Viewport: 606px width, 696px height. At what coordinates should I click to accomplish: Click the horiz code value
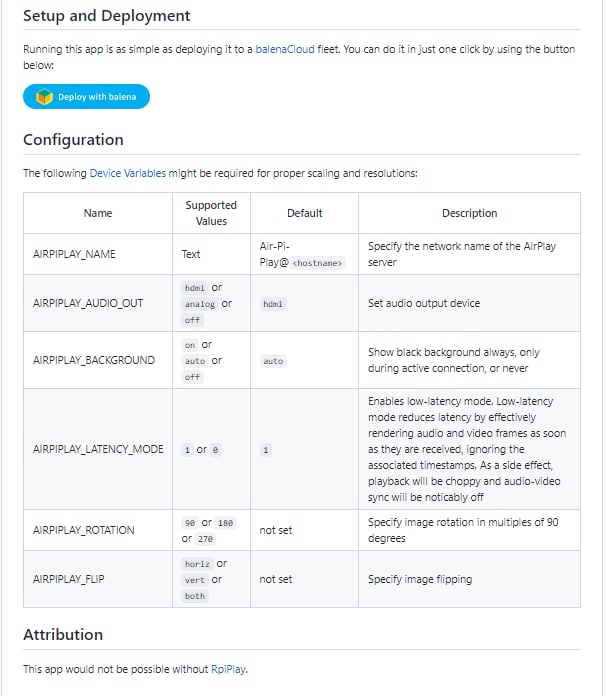pyautogui.click(x=196, y=564)
